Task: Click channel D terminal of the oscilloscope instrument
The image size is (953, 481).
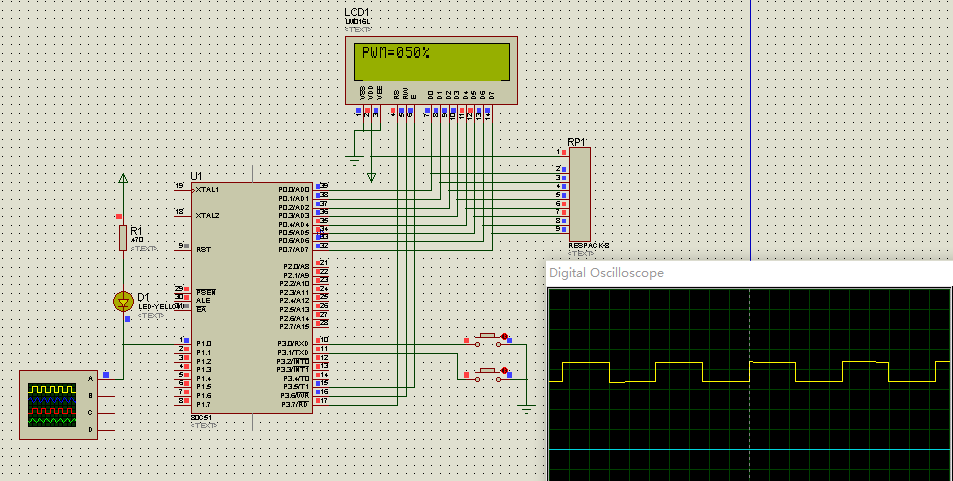Action: pos(105,430)
